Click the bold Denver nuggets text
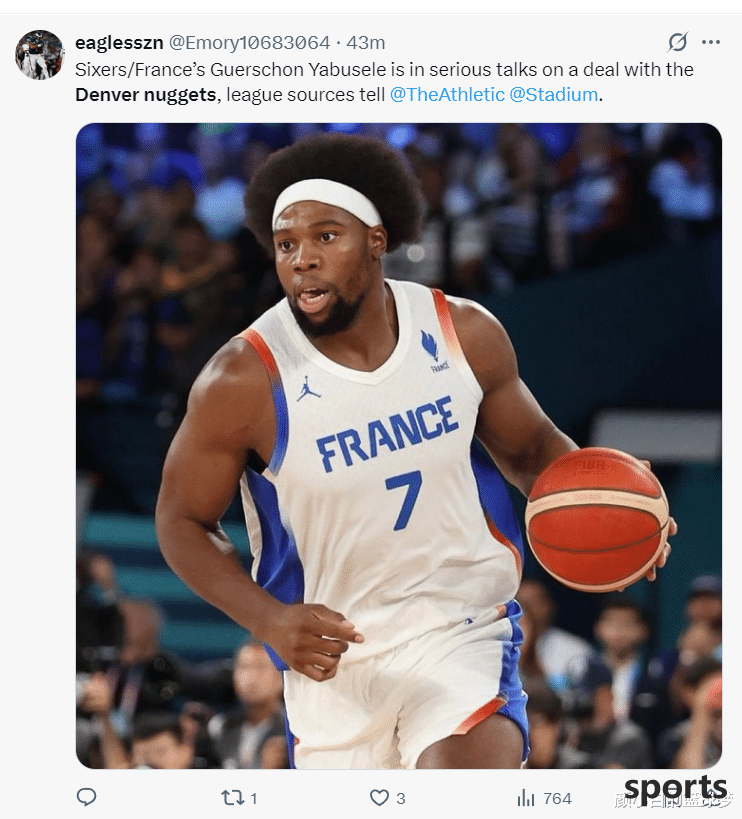This screenshot has height=819, width=742. click(x=146, y=95)
